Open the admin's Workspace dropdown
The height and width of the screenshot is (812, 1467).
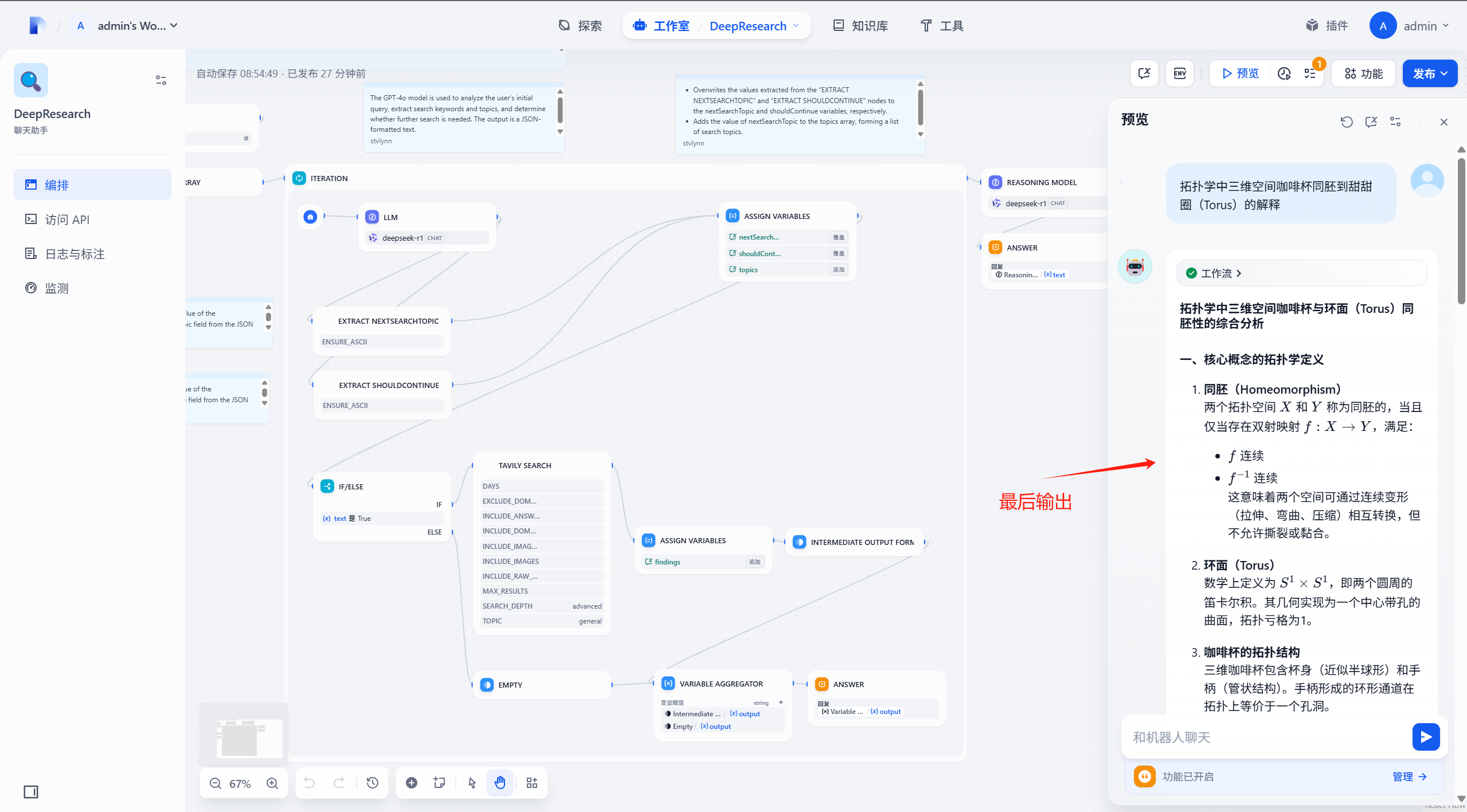[x=138, y=26]
